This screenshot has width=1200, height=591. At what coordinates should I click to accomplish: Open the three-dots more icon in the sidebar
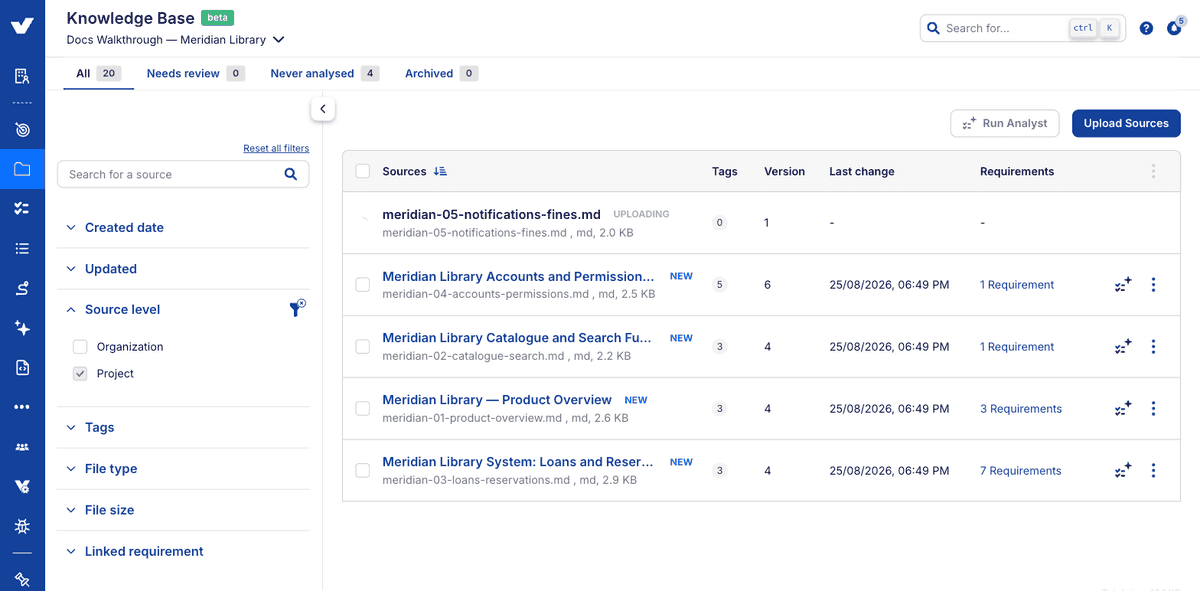(x=22, y=407)
